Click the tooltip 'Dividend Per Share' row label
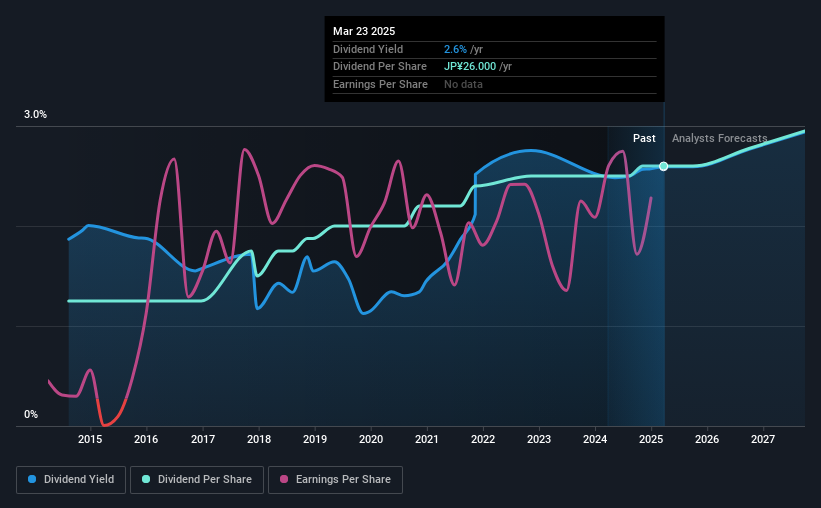This screenshot has width=821, height=508. (x=380, y=67)
